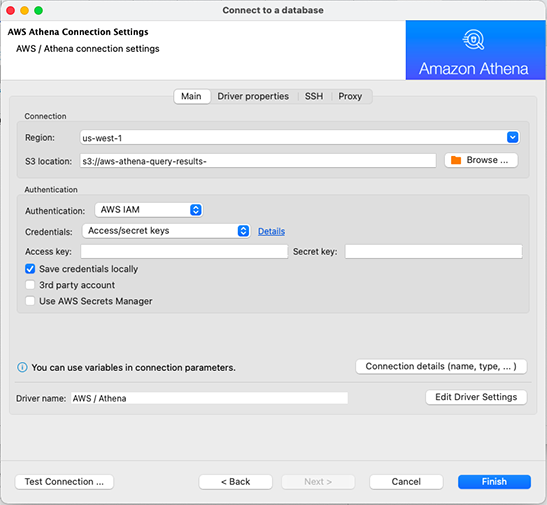The width and height of the screenshot is (547, 505).
Task: Click the S3 location text field
Action: click(258, 161)
